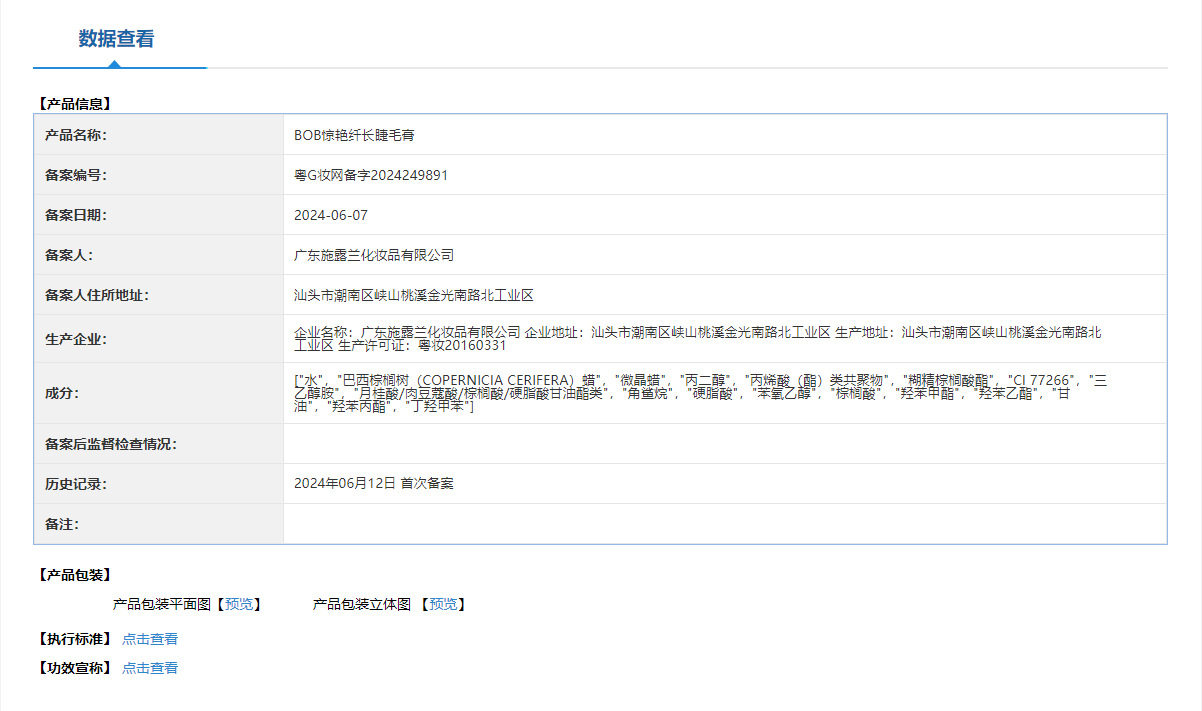Image resolution: width=1202 pixels, height=711 pixels.
Task: Click the 【功效宣称】 heading text
Action: tap(74, 668)
